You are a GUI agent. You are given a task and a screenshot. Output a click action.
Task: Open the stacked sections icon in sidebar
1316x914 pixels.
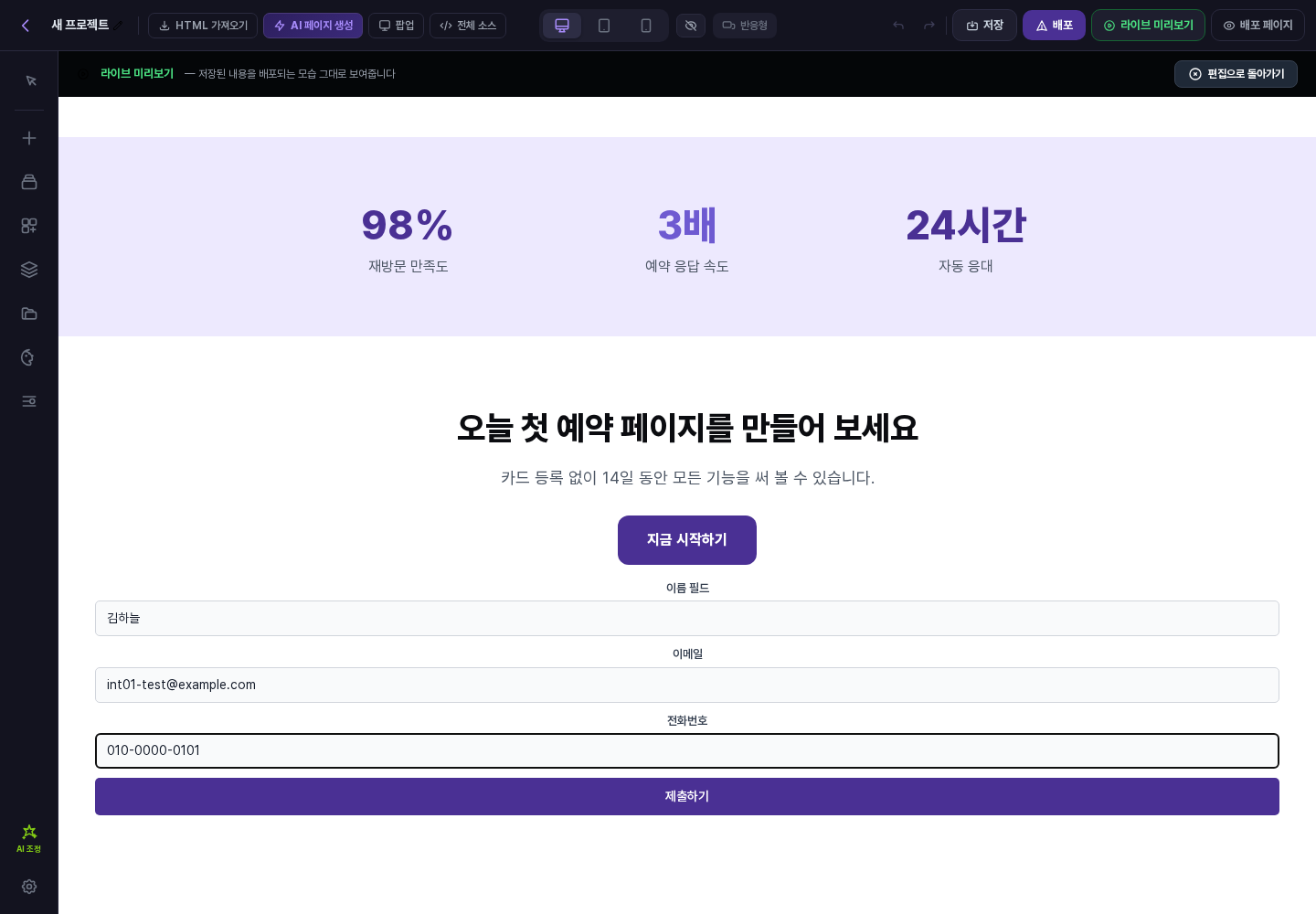click(x=29, y=182)
